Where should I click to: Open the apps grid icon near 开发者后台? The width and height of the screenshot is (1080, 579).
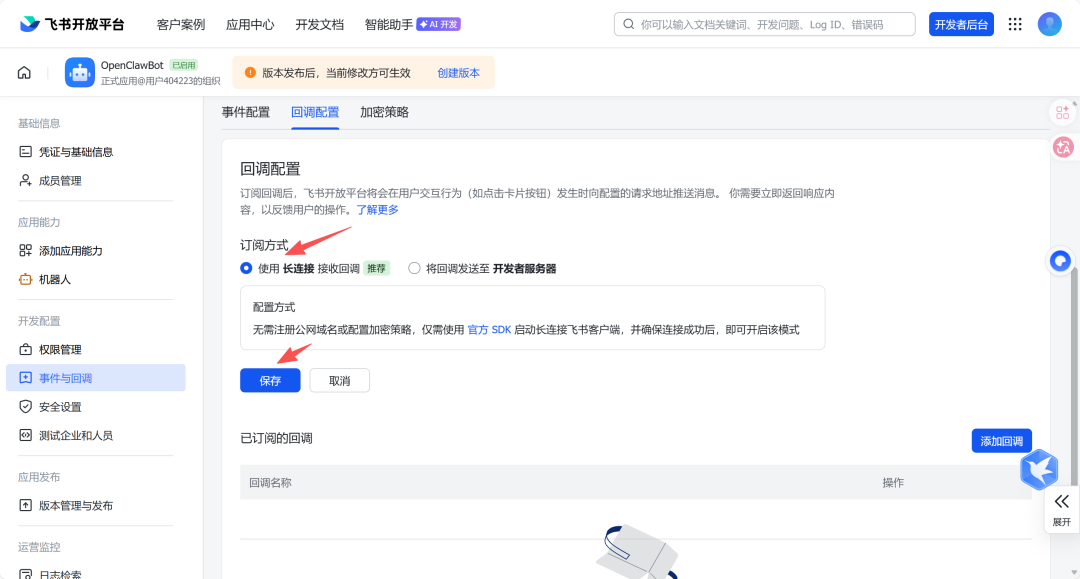1015,23
